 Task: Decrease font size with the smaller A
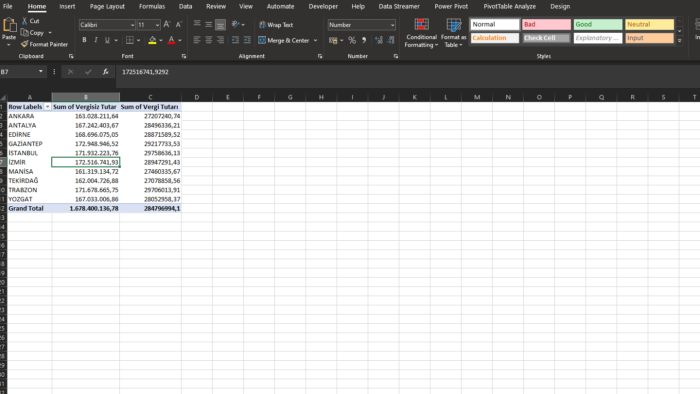pyautogui.click(x=179, y=25)
